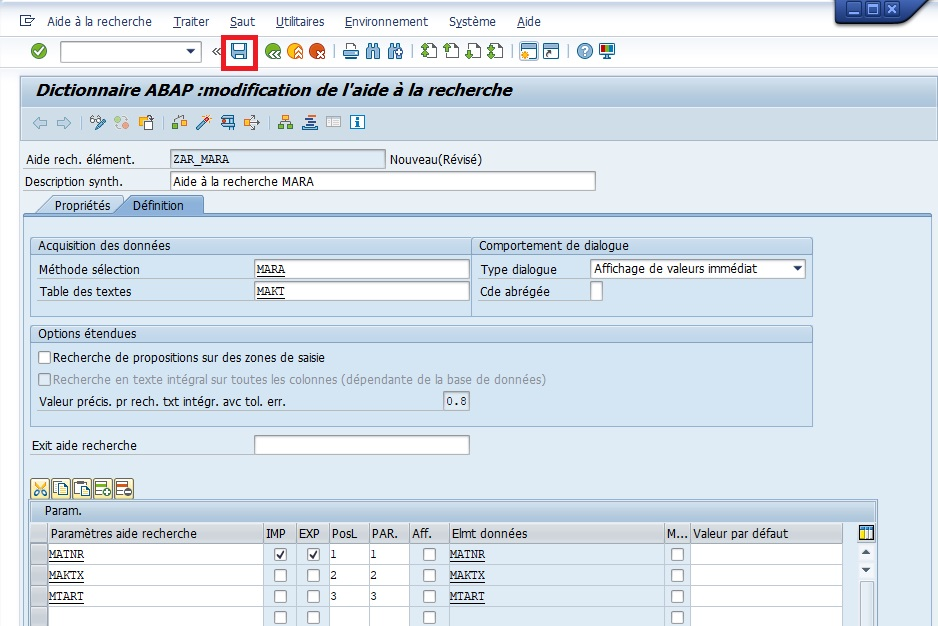Viewport: 938px width, 626px height.
Task: Click the scissors Cut icon above table
Action: pos(40,489)
